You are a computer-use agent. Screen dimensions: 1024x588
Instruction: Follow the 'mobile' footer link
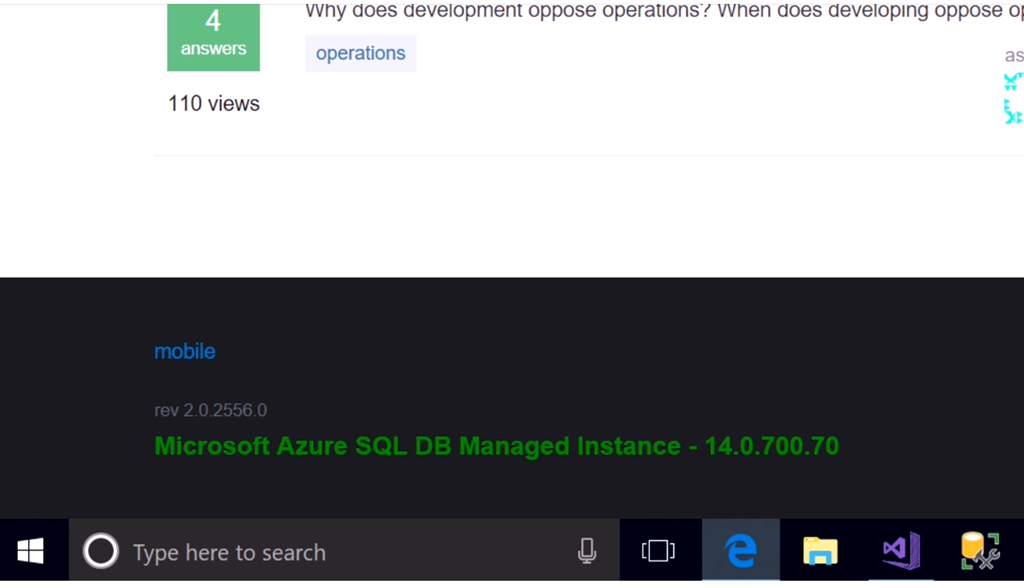click(x=185, y=351)
